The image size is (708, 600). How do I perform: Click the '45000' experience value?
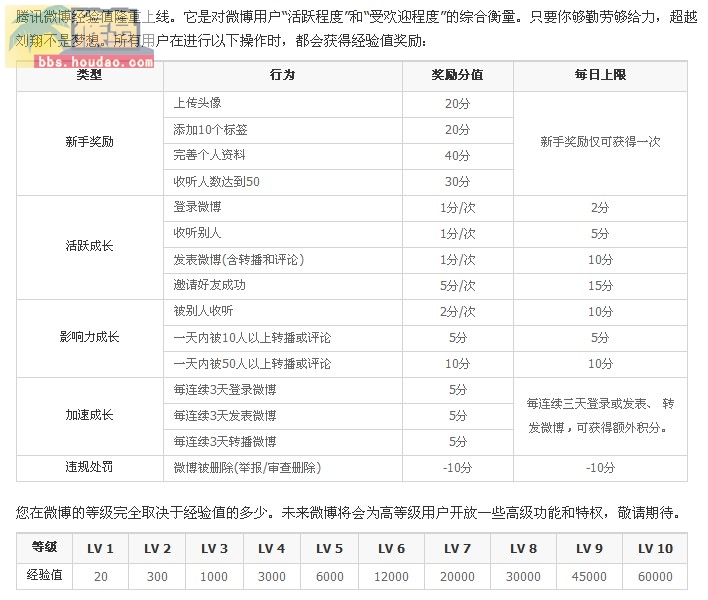coord(589,577)
